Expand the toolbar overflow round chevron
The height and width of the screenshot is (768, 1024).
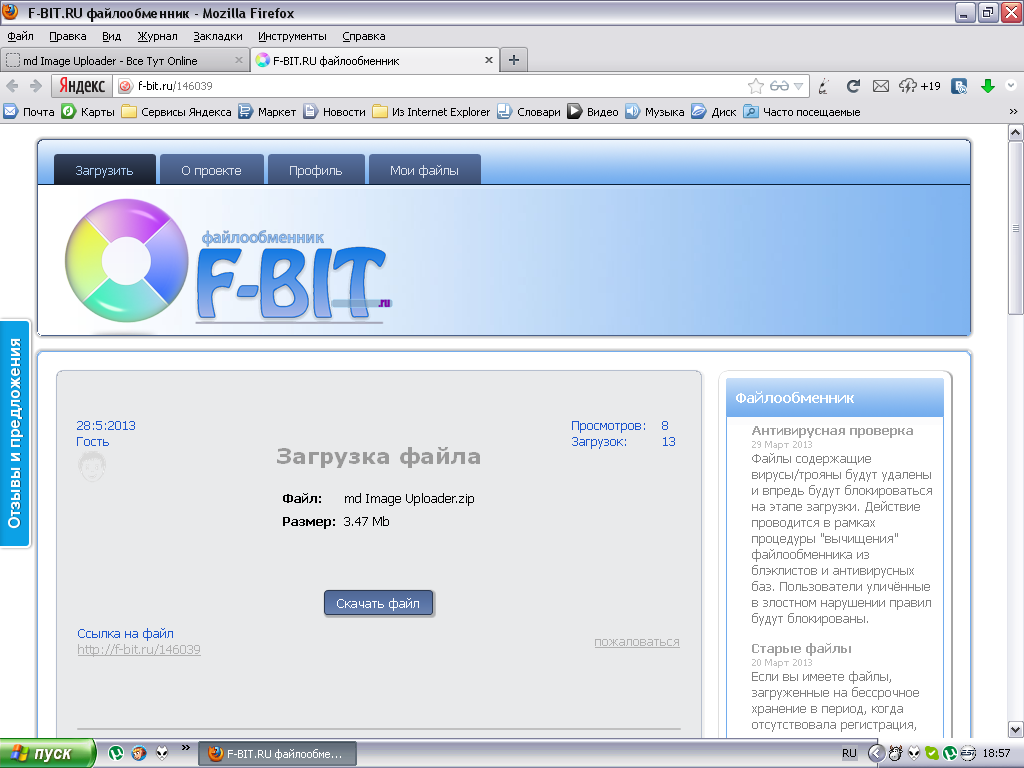point(1011,85)
